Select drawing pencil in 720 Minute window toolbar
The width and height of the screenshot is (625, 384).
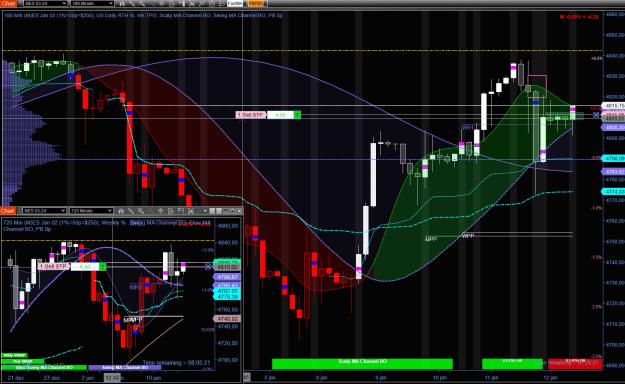coord(131,211)
